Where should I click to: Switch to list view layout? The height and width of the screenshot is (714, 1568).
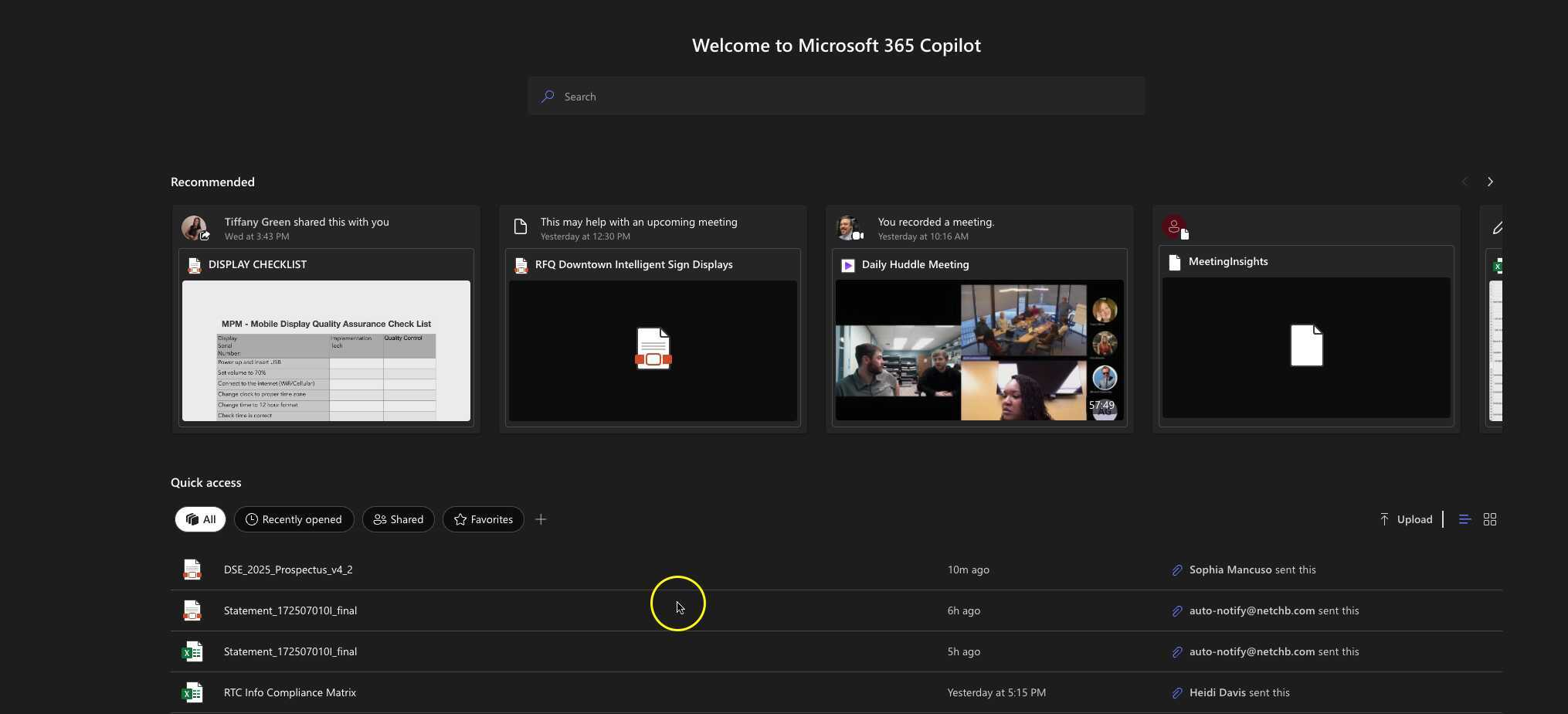tap(1464, 519)
